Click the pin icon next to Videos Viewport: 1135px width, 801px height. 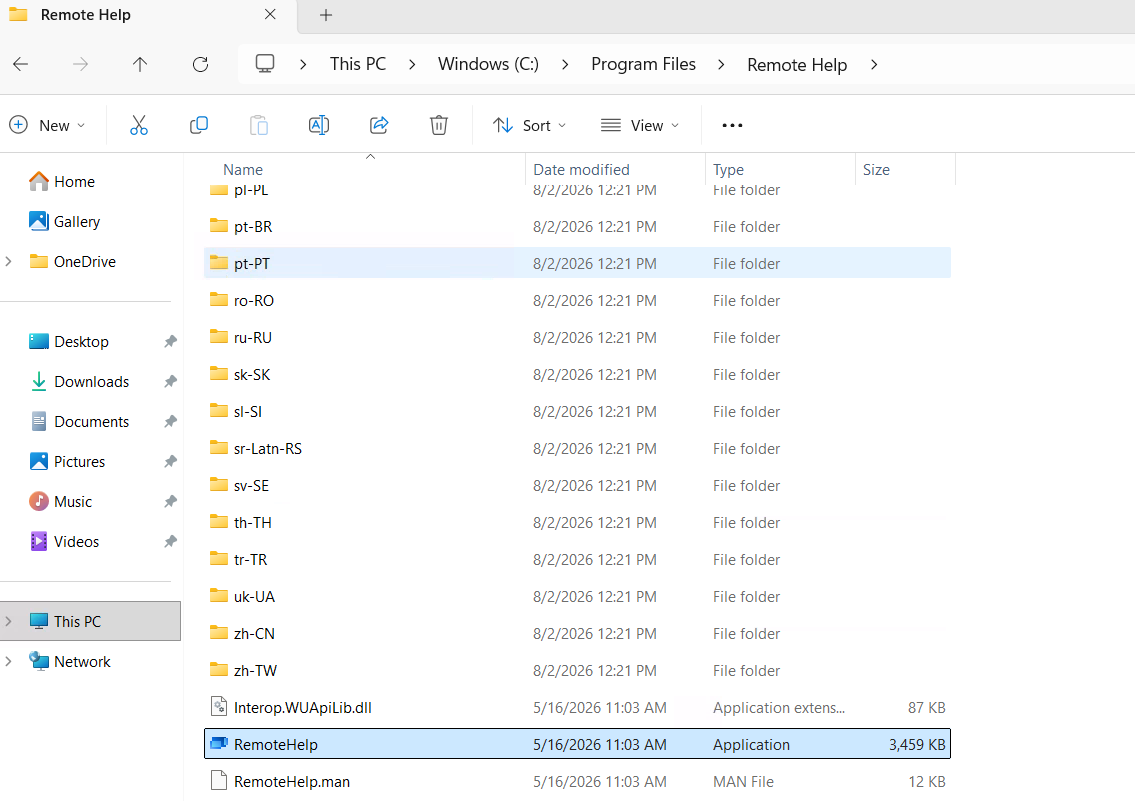click(x=170, y=541)
